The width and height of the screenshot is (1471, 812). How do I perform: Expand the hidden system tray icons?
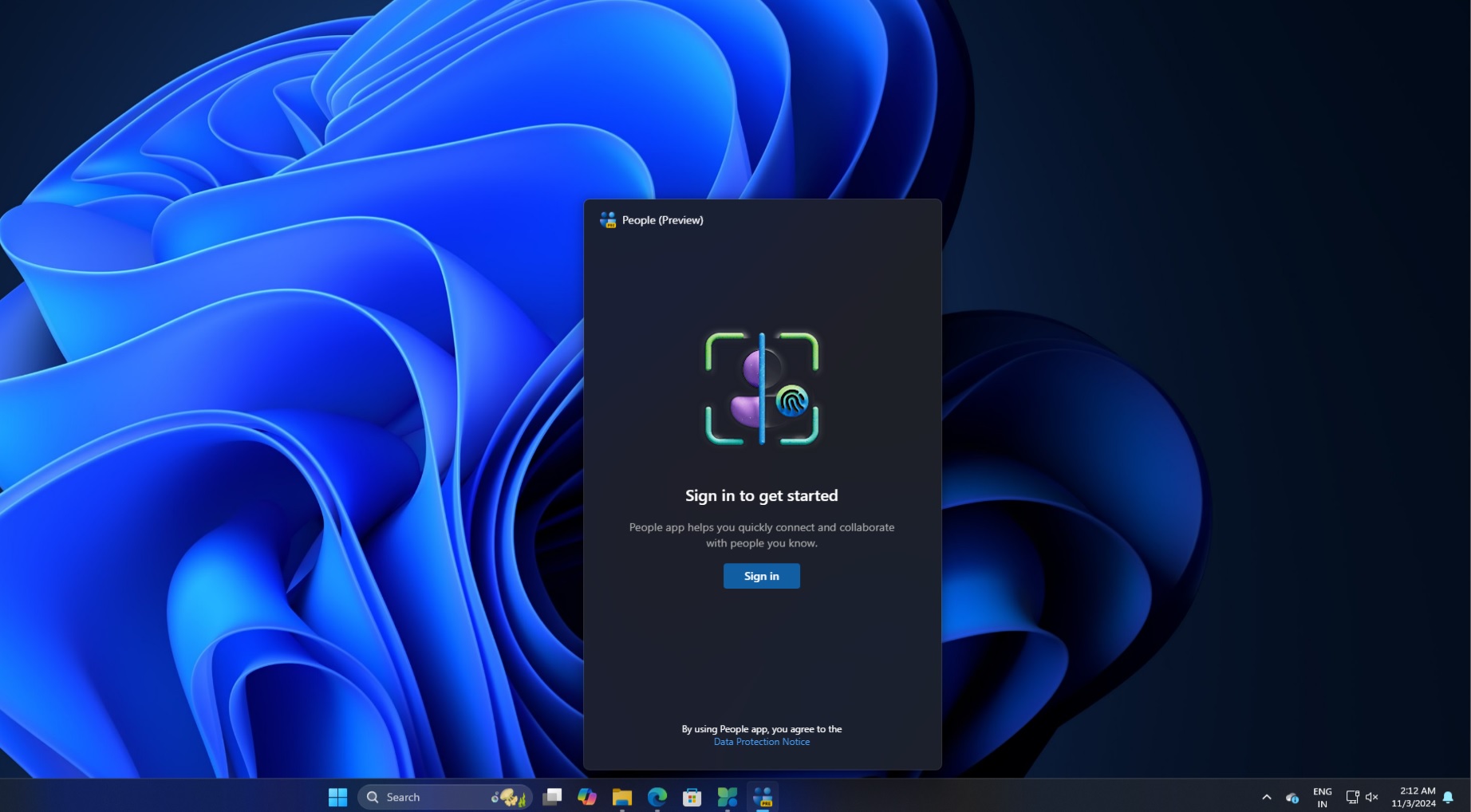(x=1267, y=797)
